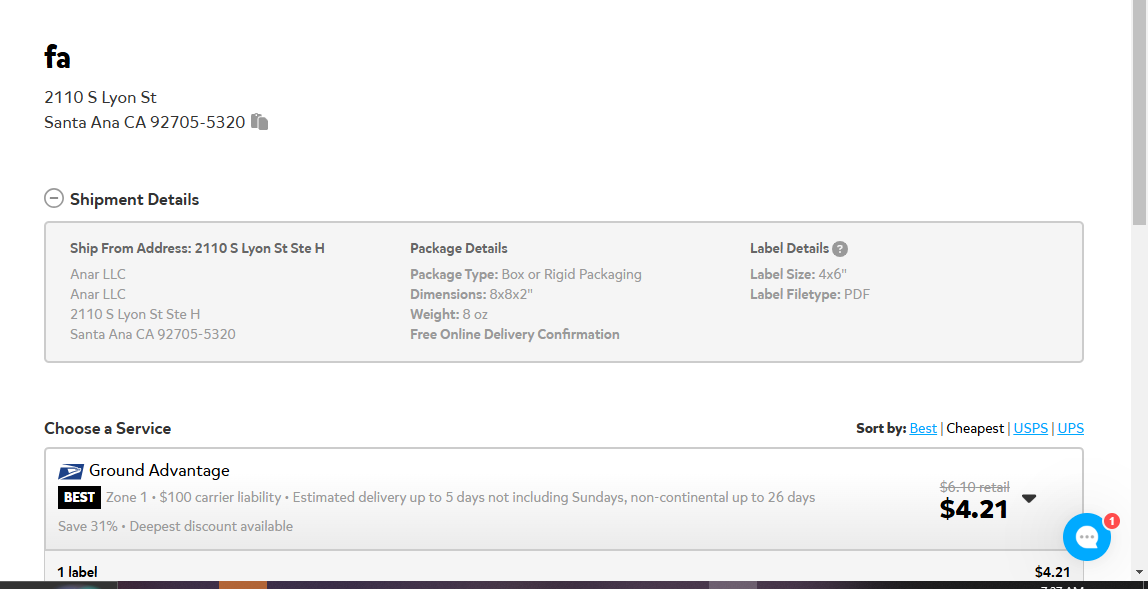The width and height of the screenshot is (1148, 589).
Task: Select the Ground Advantage service title
Action: (159, 470)
